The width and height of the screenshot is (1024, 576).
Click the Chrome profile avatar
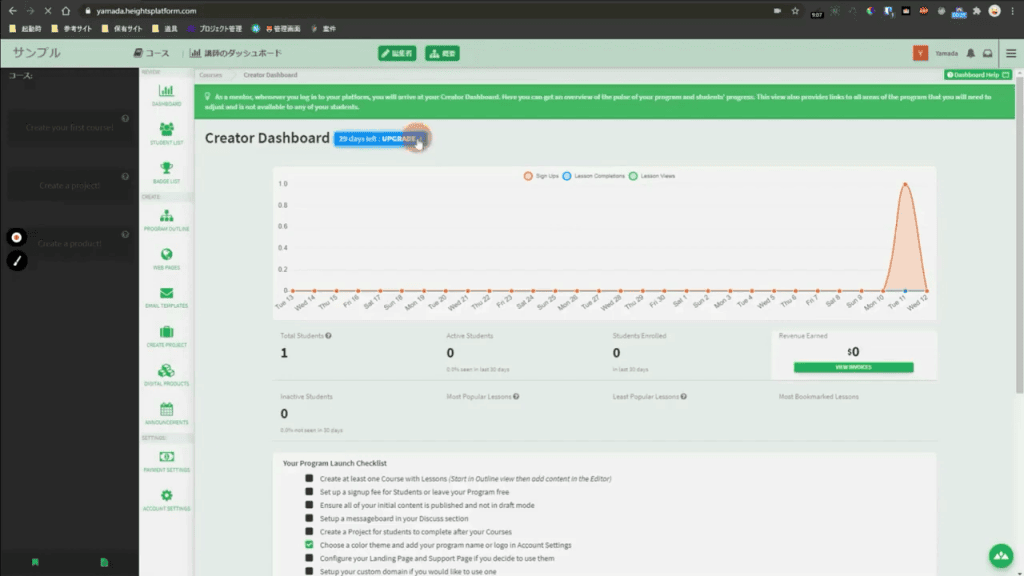click(994, 10)
